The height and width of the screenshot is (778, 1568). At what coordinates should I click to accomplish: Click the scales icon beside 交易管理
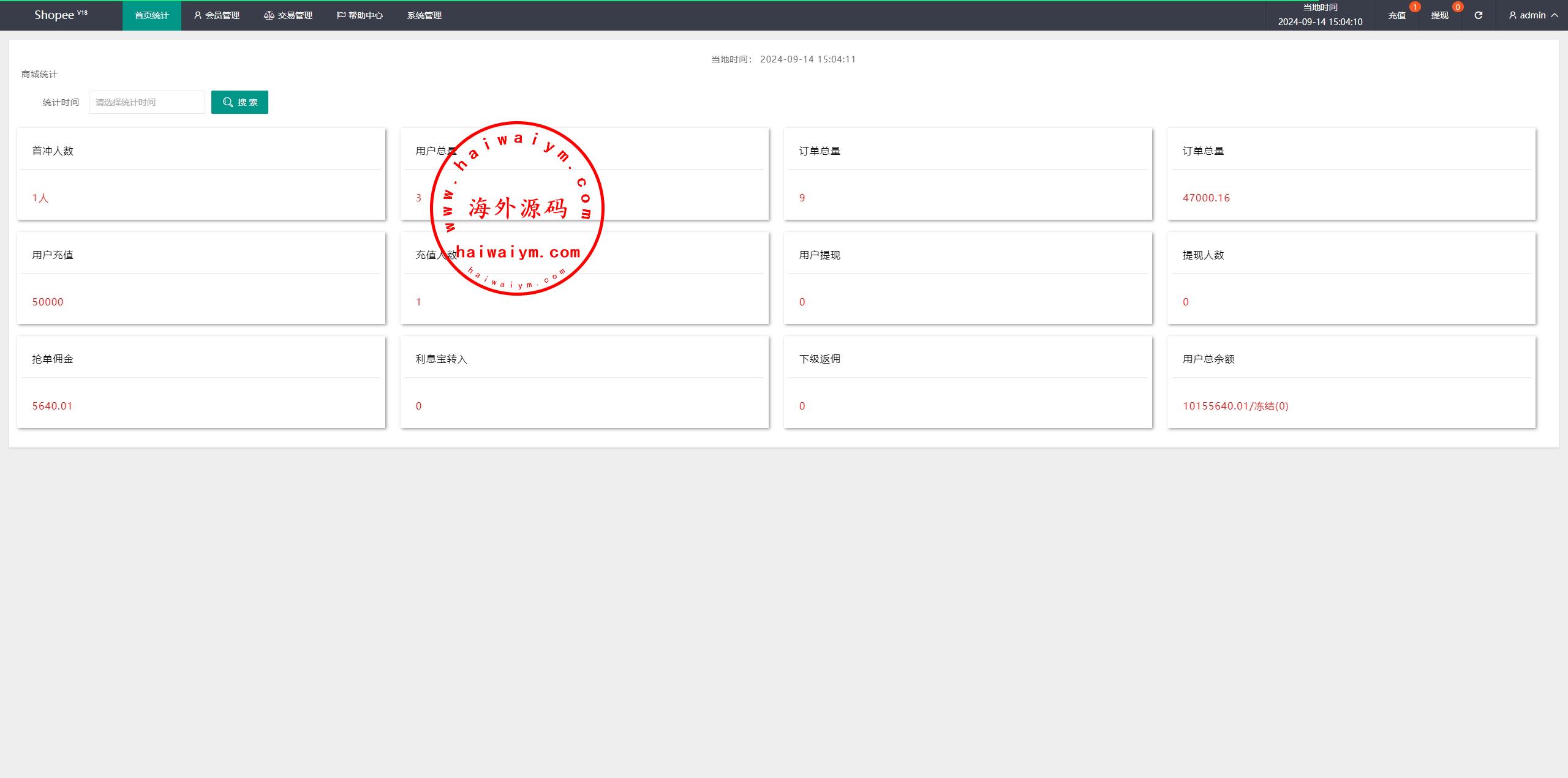click(269, 15)
